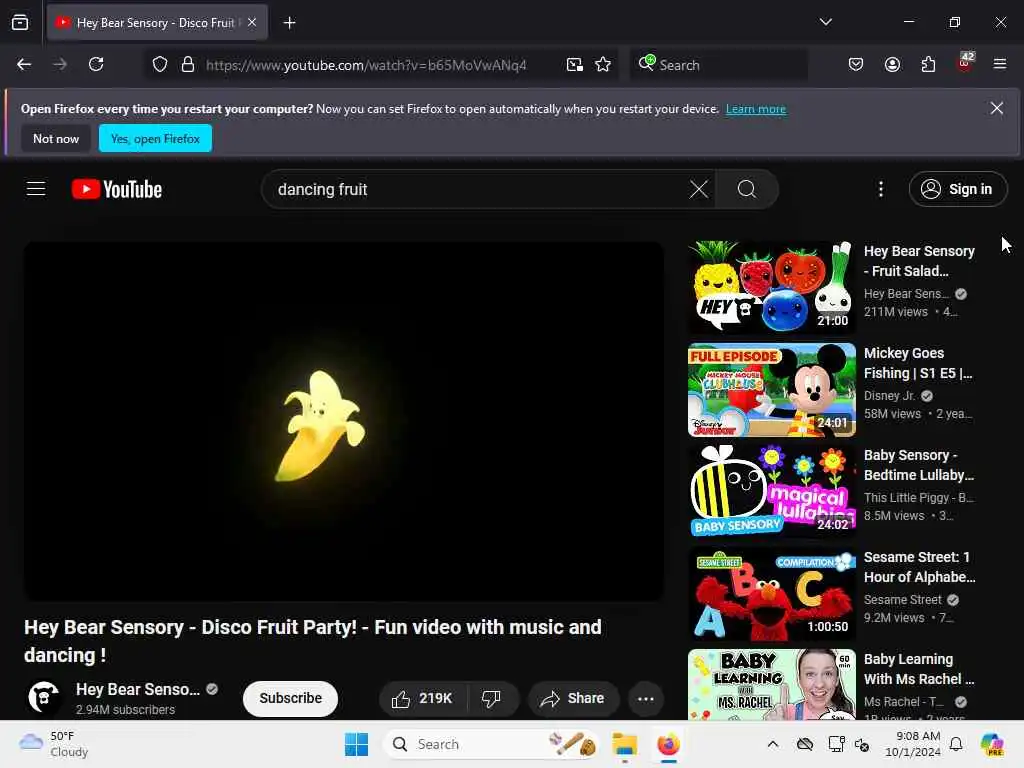Open muted volume tray icon
The height and width of the screenshot is (768, 1024).
coord(862,744)
